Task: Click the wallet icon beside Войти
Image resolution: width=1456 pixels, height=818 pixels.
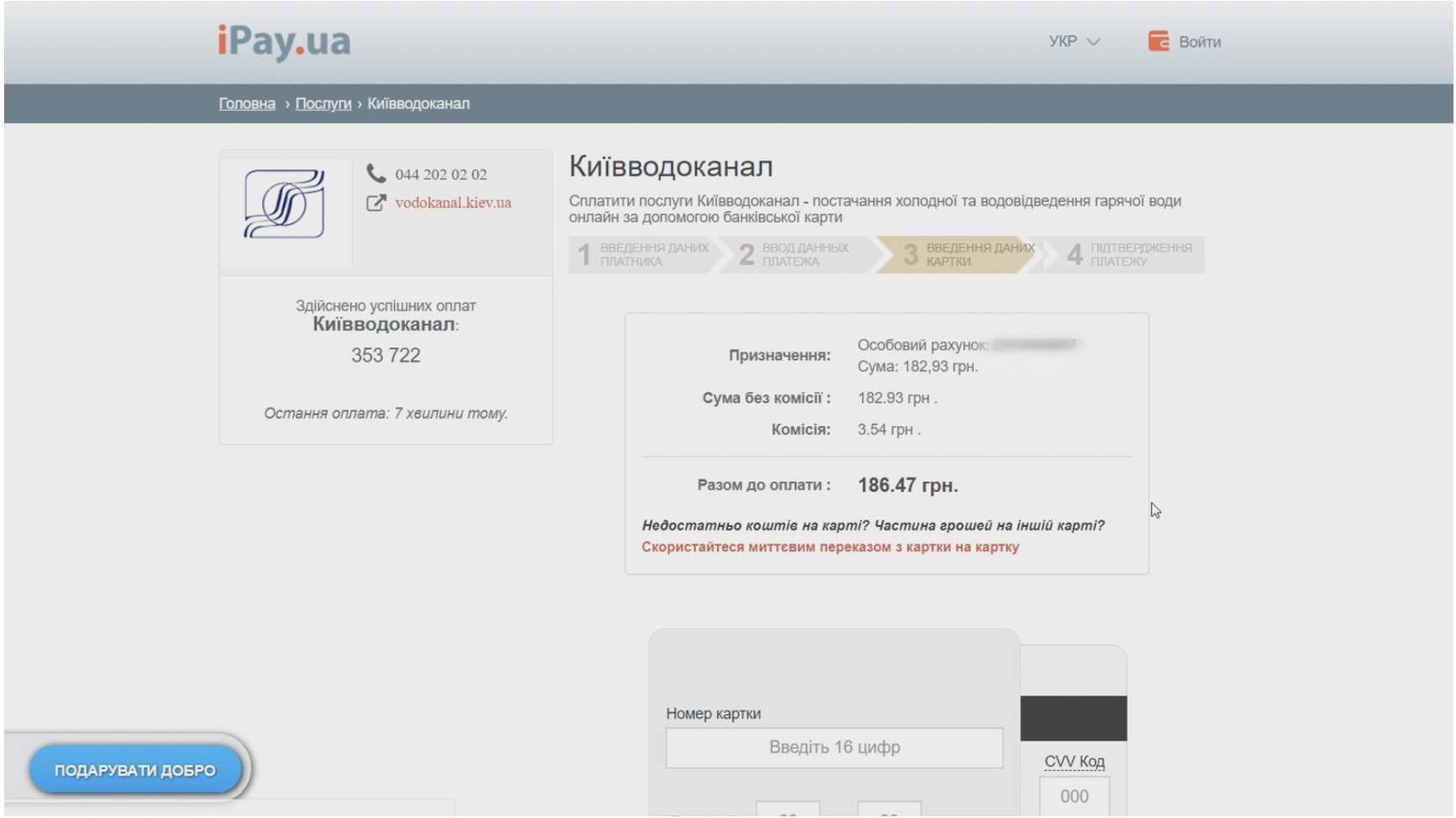Action: point(1159,41)
